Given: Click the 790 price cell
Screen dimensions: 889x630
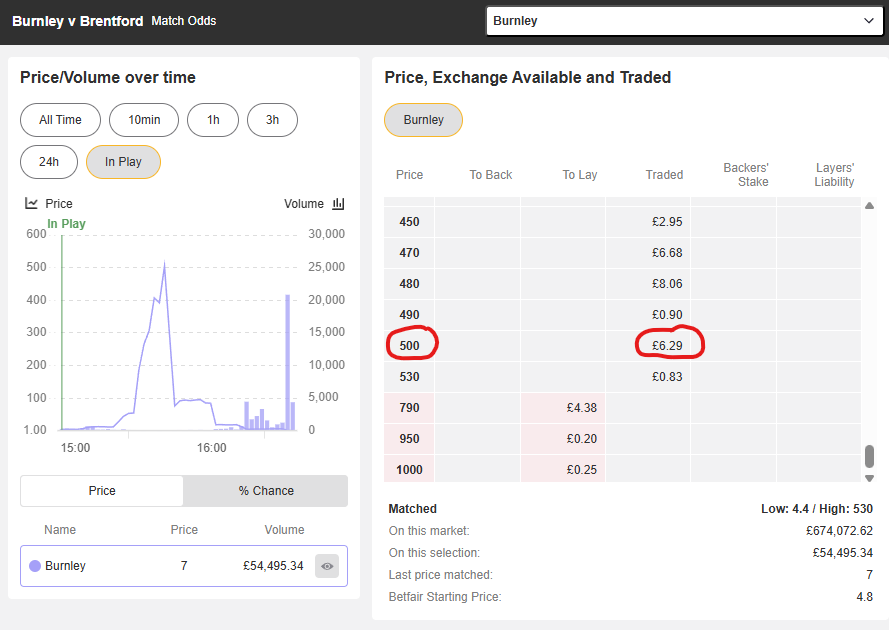Looking at the screenshot, I should [x=409, y=408].
